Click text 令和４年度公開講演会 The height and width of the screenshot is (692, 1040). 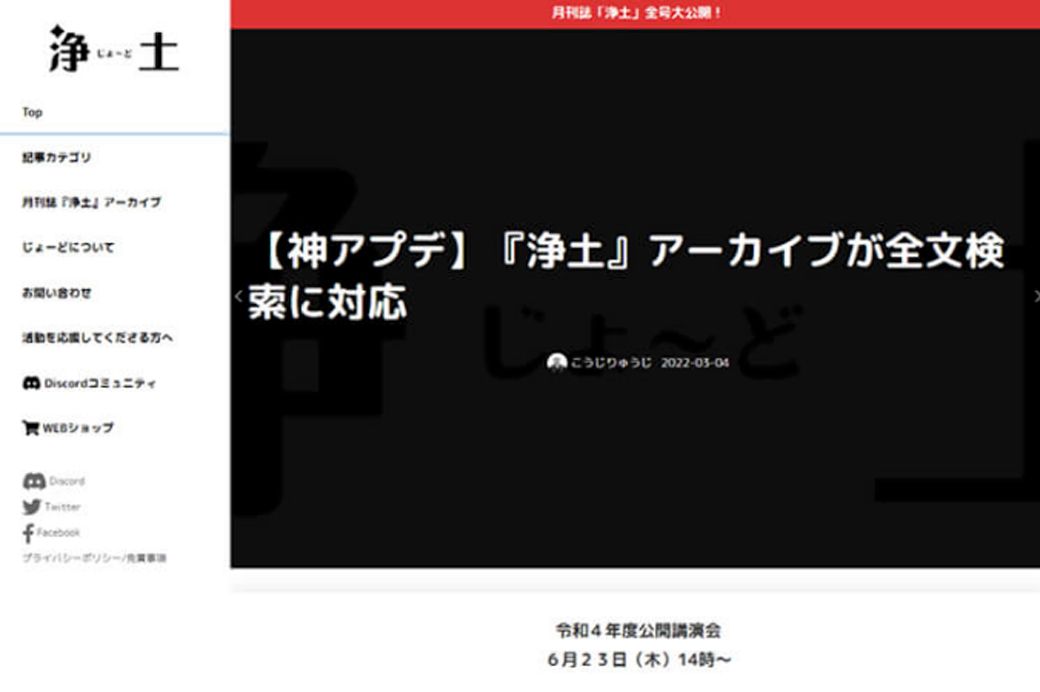click(638, 630)
